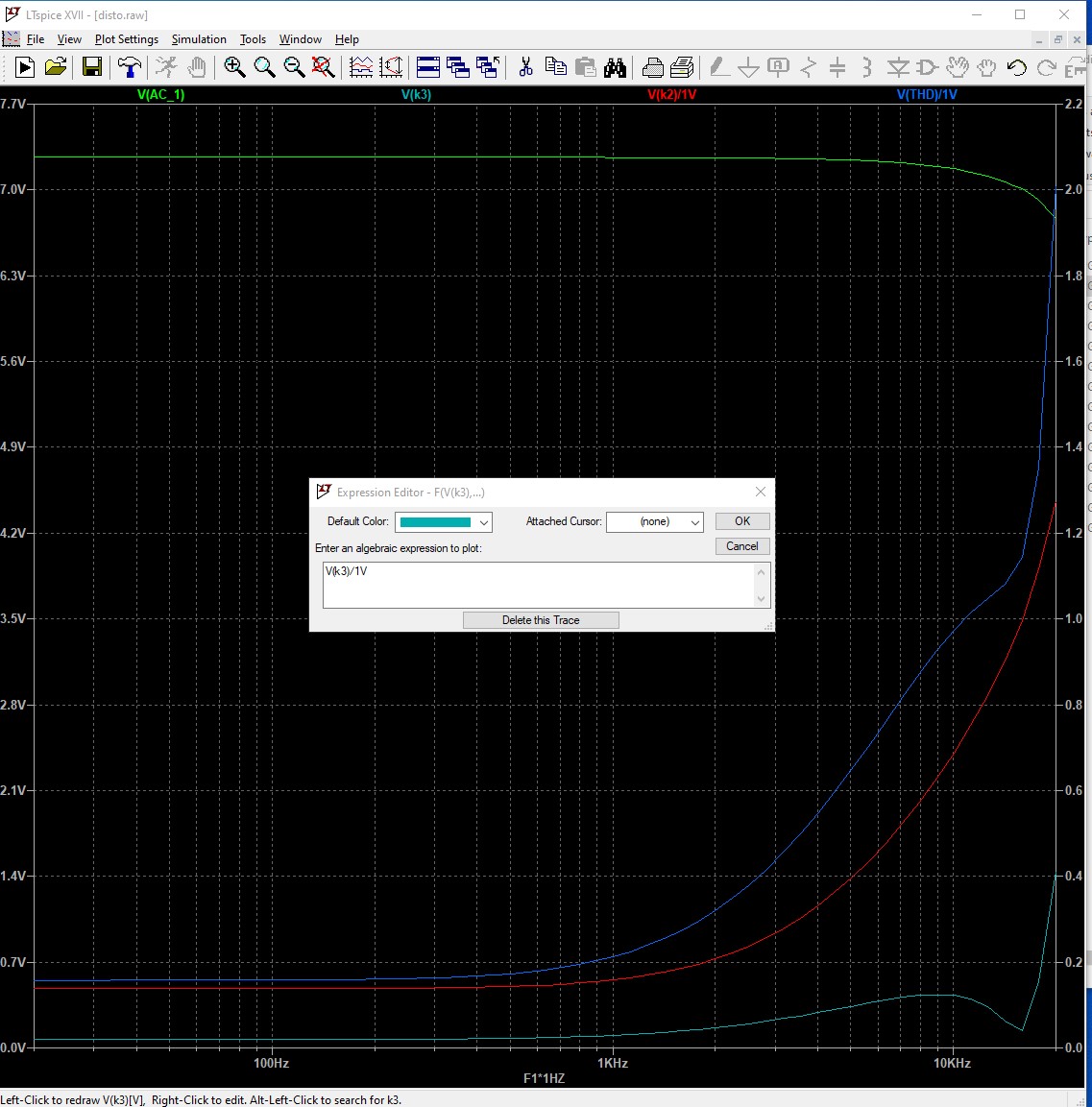Click the Print icon in toolbar

click(653, 67)
